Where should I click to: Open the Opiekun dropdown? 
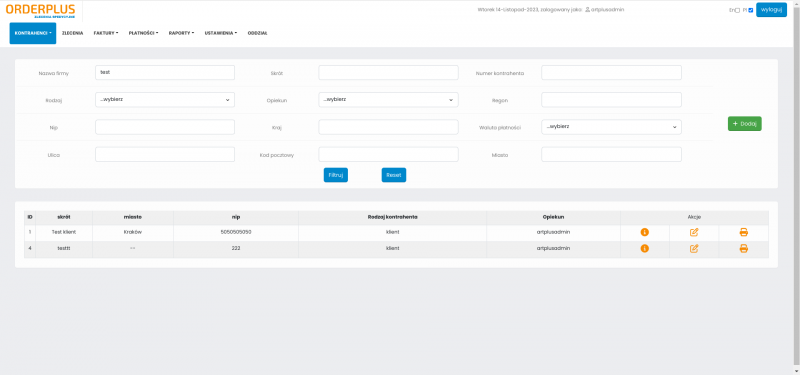coord(388,99)
